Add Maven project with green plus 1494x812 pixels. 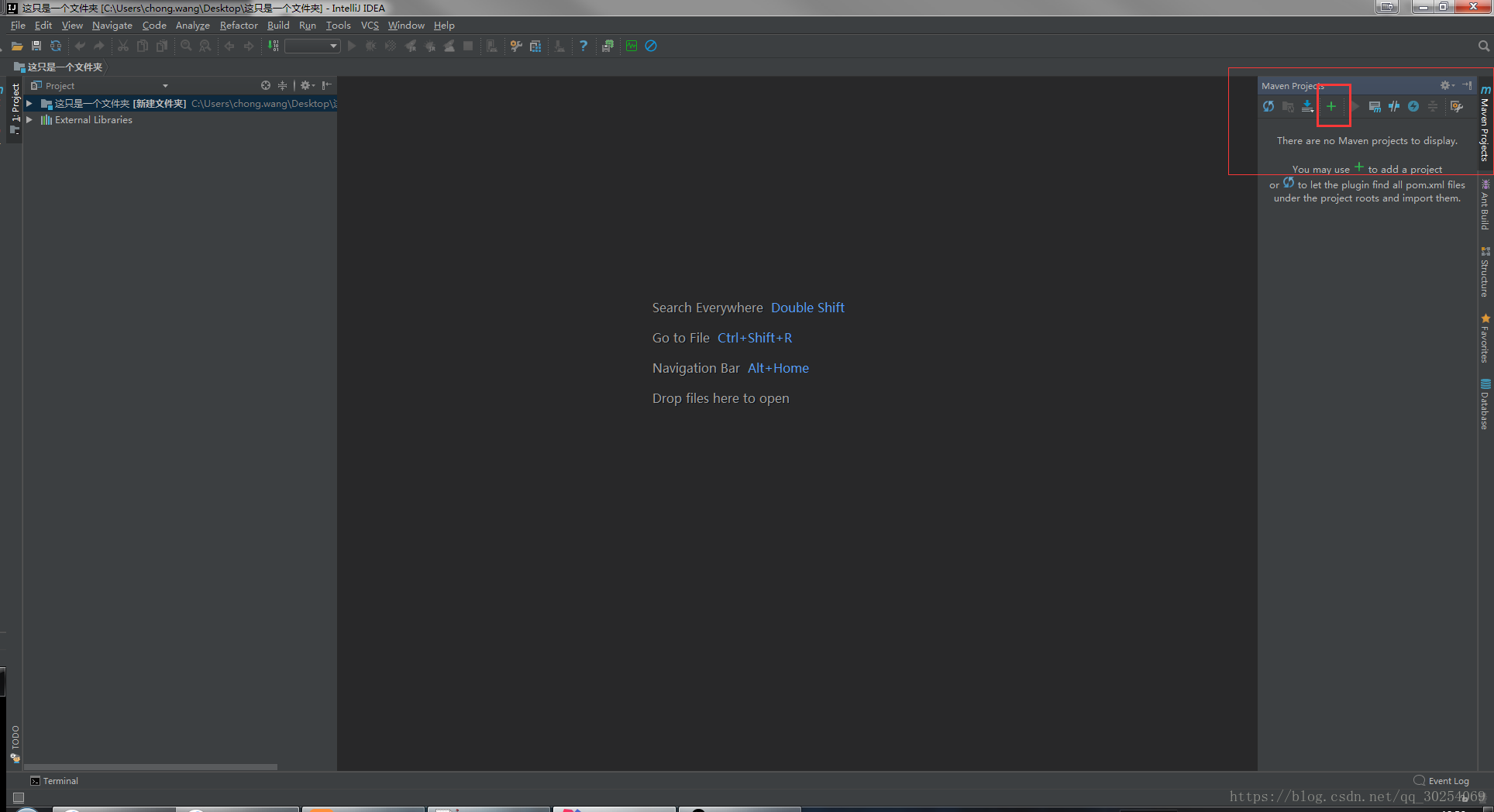point(1331,107)
